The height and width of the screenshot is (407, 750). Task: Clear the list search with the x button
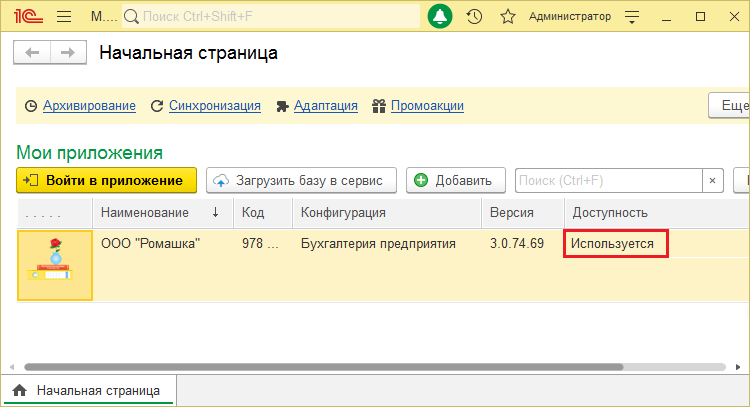(x=713, y=181)
